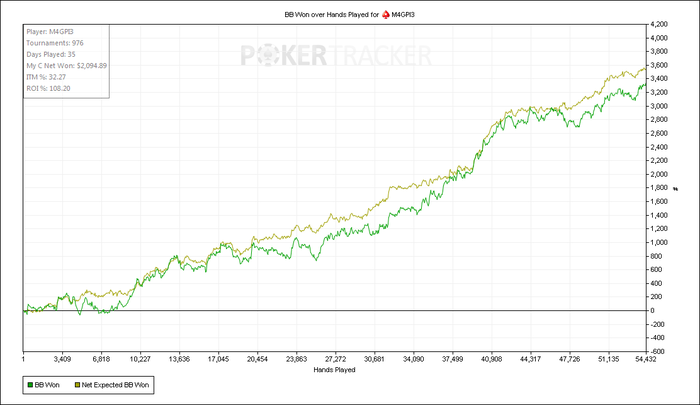This screenshot has height=405, width=700.
Task: Click the chart title BB Won over Hands Played
Action: click(x=332, y=15)
